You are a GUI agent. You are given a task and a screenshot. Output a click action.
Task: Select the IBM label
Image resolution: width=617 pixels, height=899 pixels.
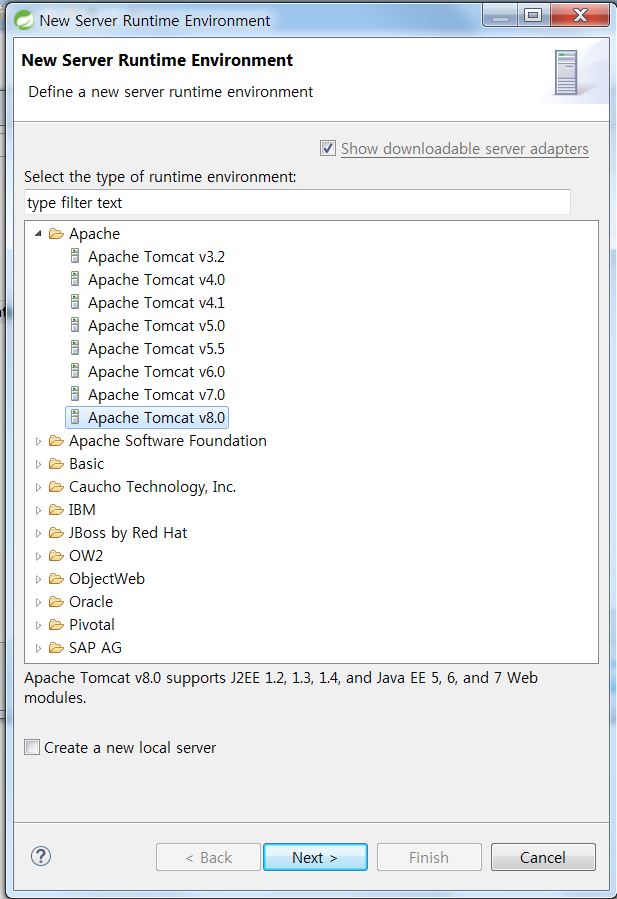(82, 510)
